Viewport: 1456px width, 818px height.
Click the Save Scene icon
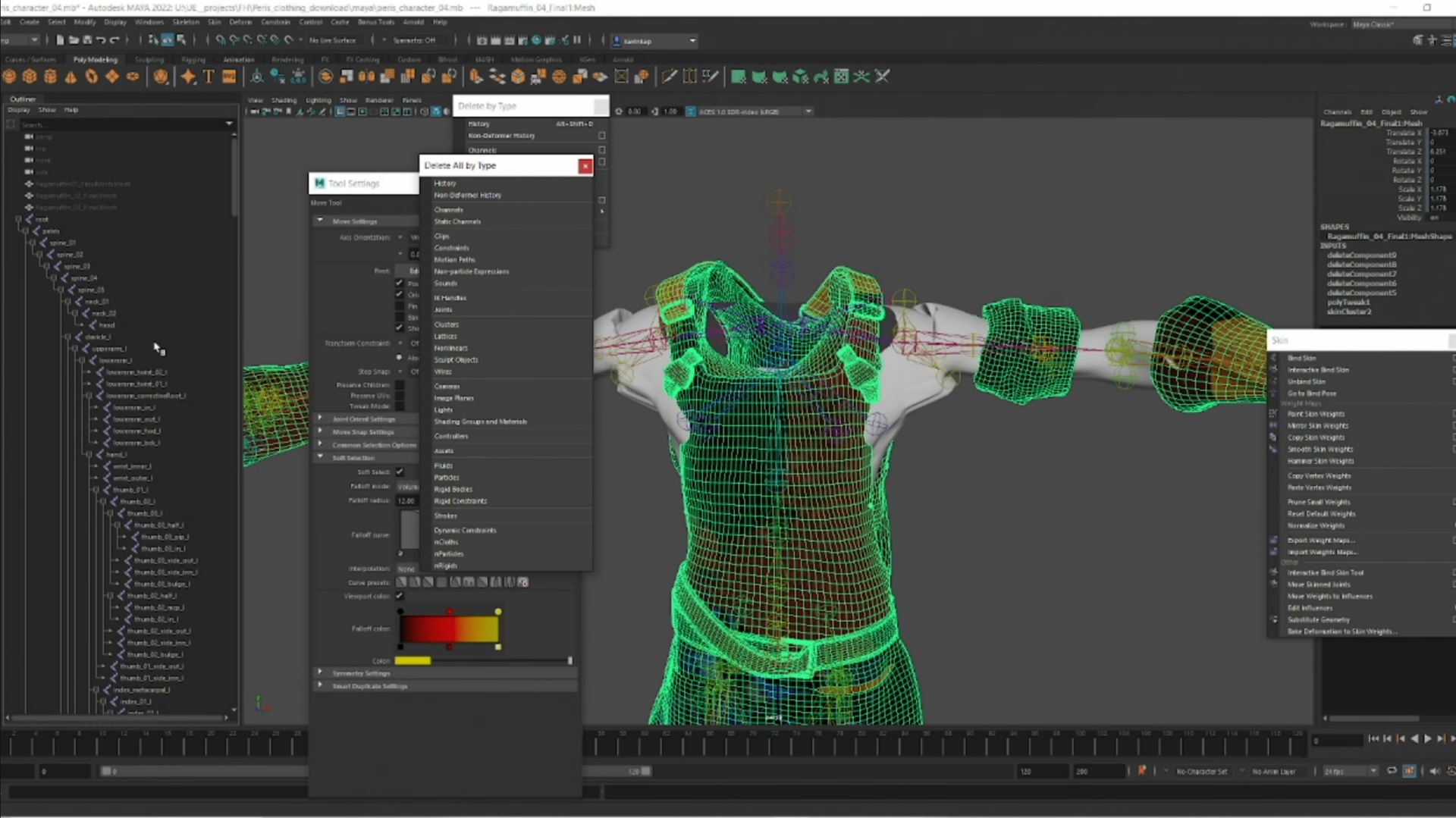[x=87, y=40]
